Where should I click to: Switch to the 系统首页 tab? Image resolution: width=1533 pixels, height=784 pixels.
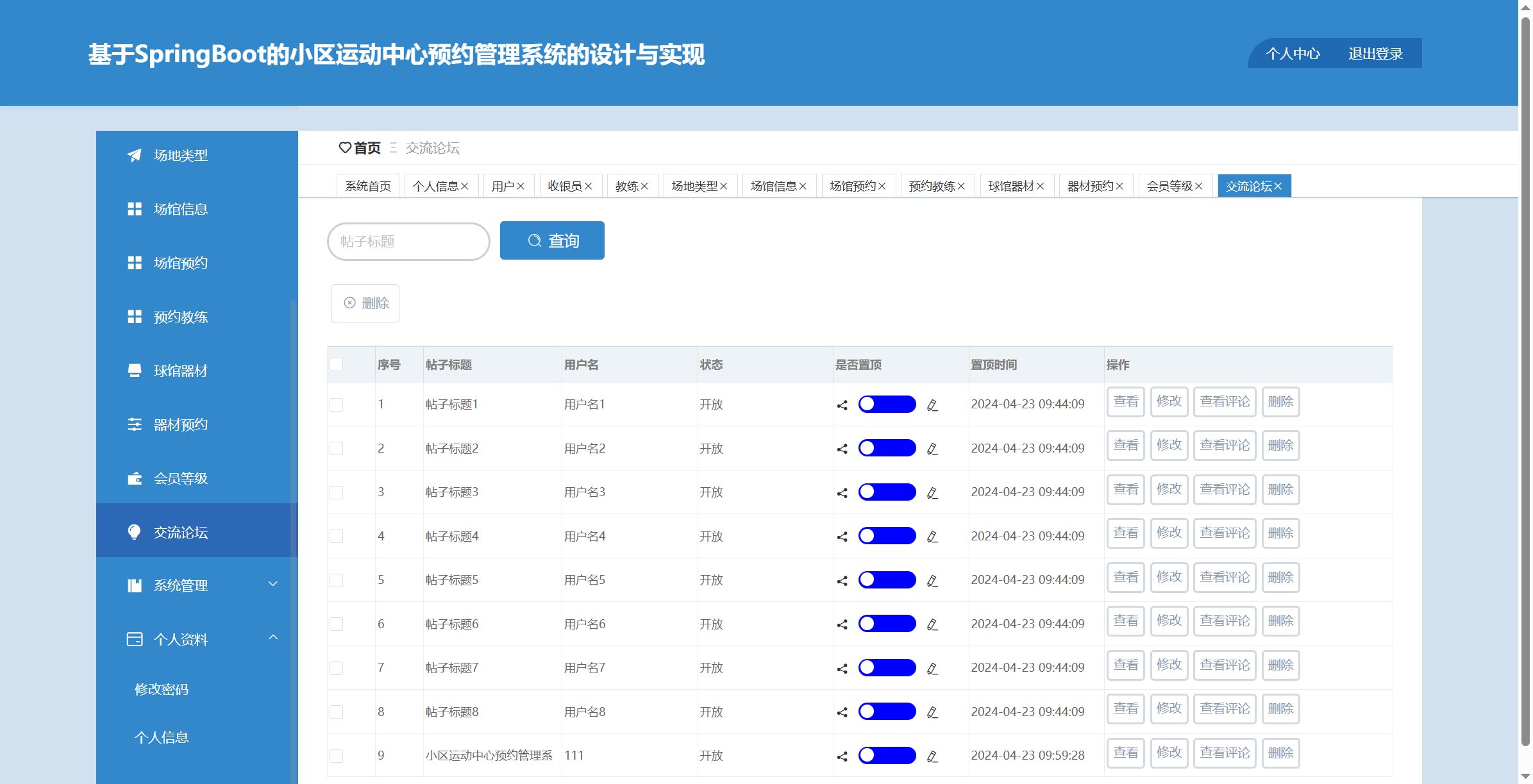pos(368,186)
